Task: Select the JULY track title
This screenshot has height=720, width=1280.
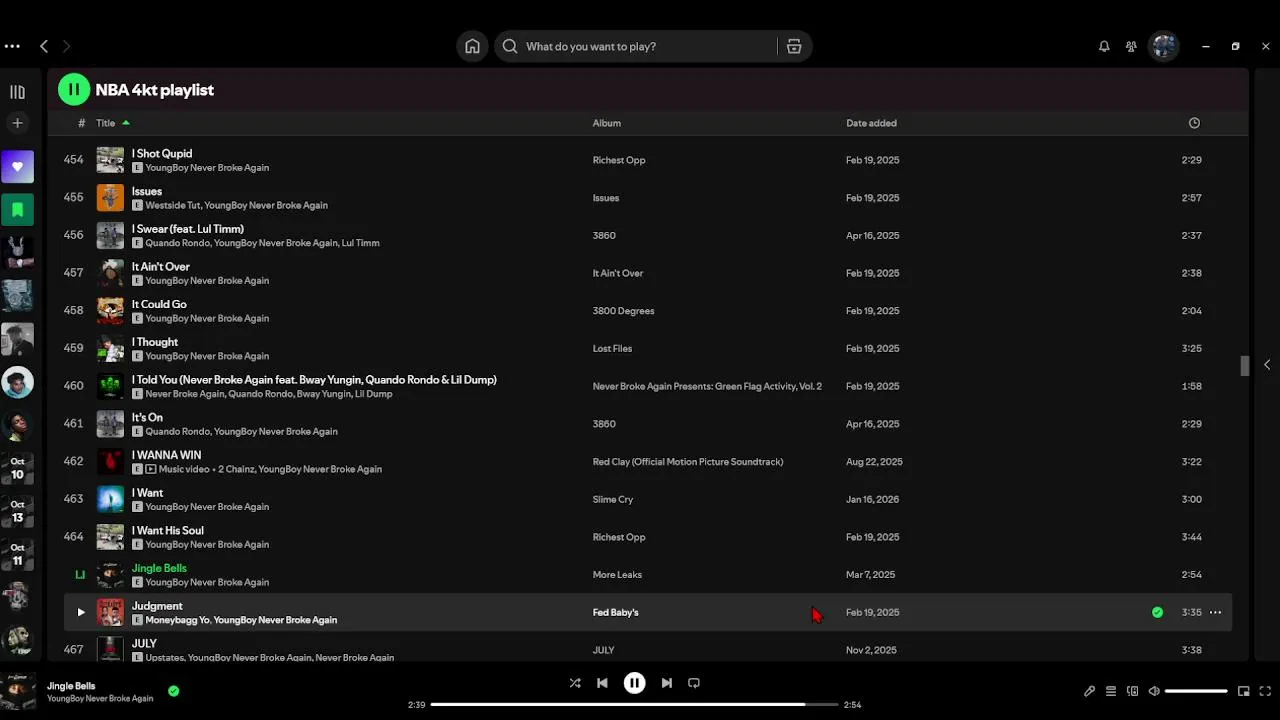Action: coord(144,644)
